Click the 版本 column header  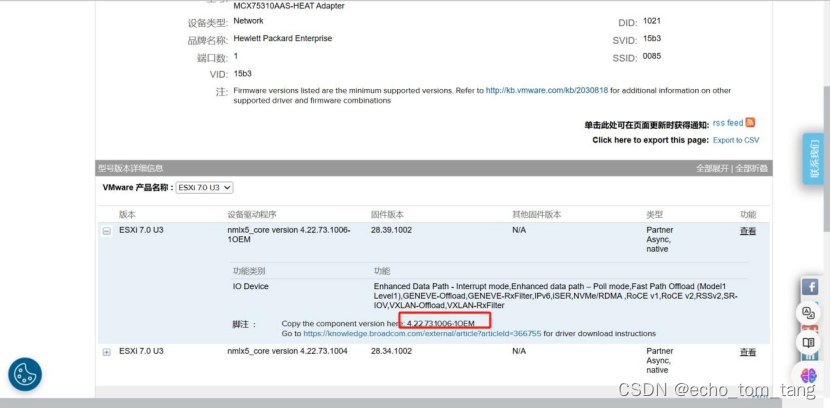127,215
